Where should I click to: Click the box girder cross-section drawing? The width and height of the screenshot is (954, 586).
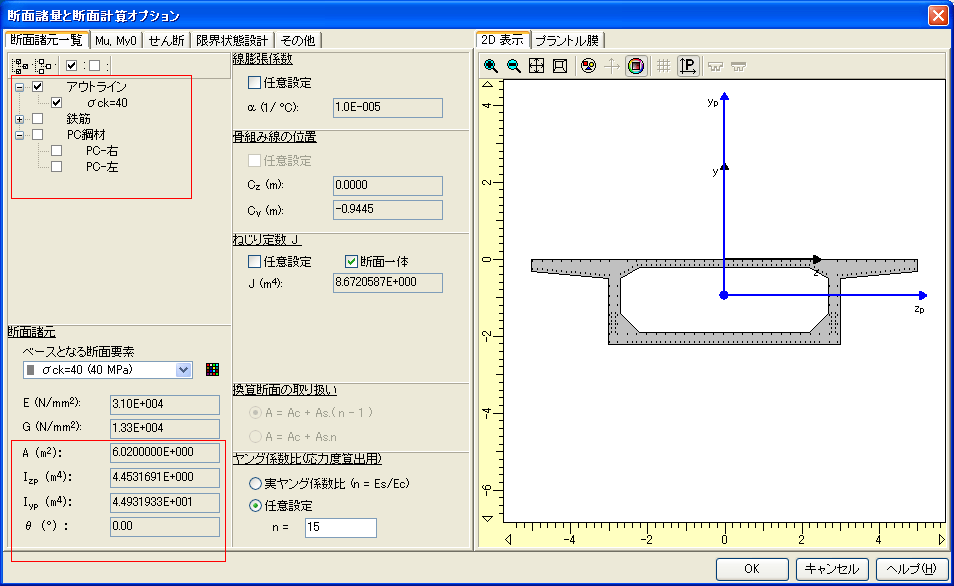pos(724,302)
